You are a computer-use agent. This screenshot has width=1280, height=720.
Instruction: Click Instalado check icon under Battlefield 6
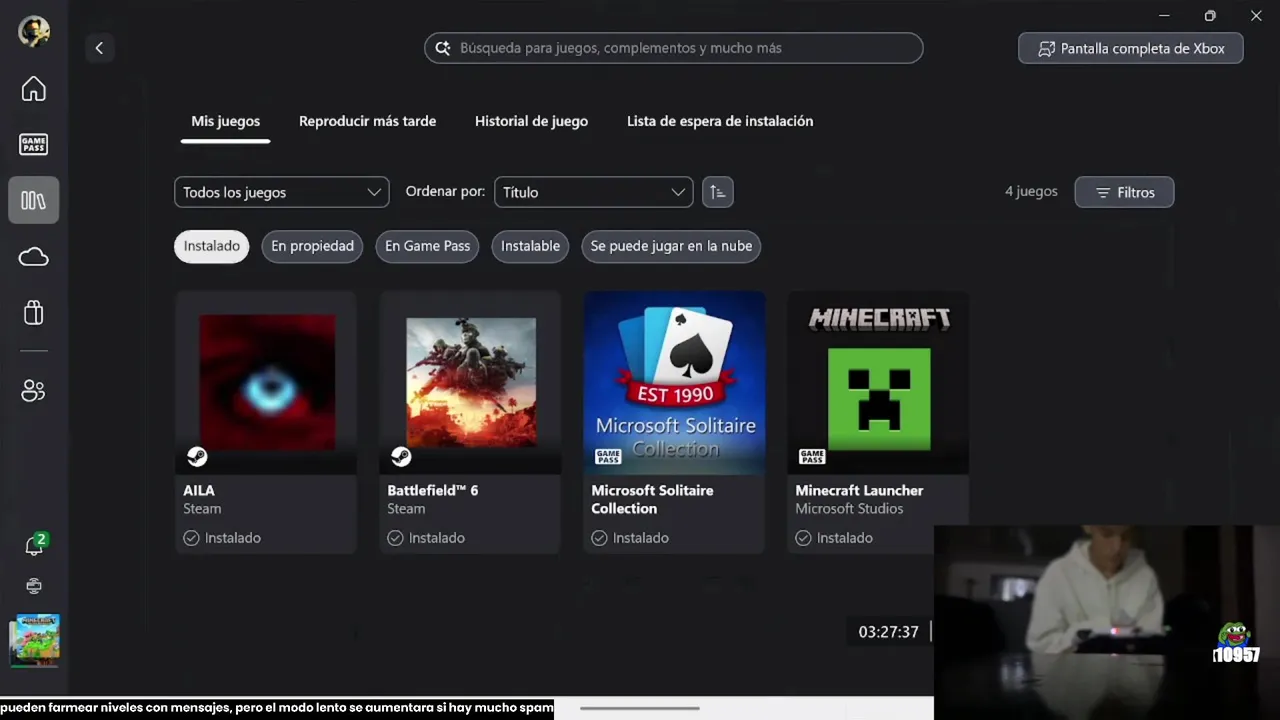click(x=395, y=538)
